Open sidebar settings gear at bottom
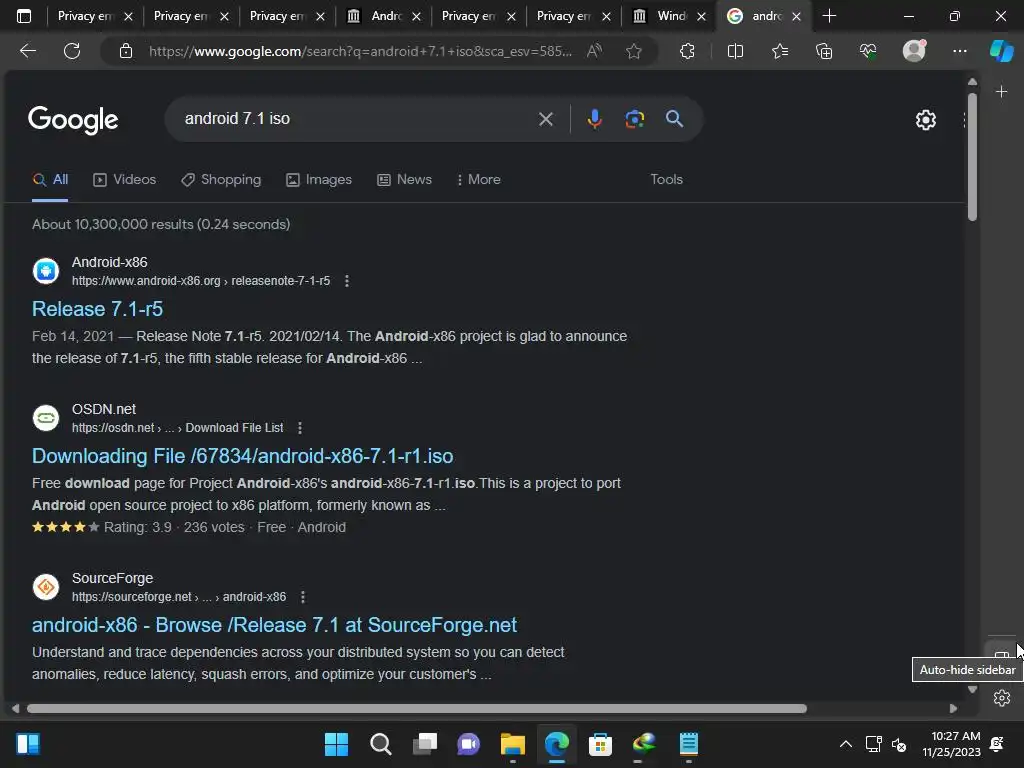The image size is (1024, 768). coord(1002,698)
